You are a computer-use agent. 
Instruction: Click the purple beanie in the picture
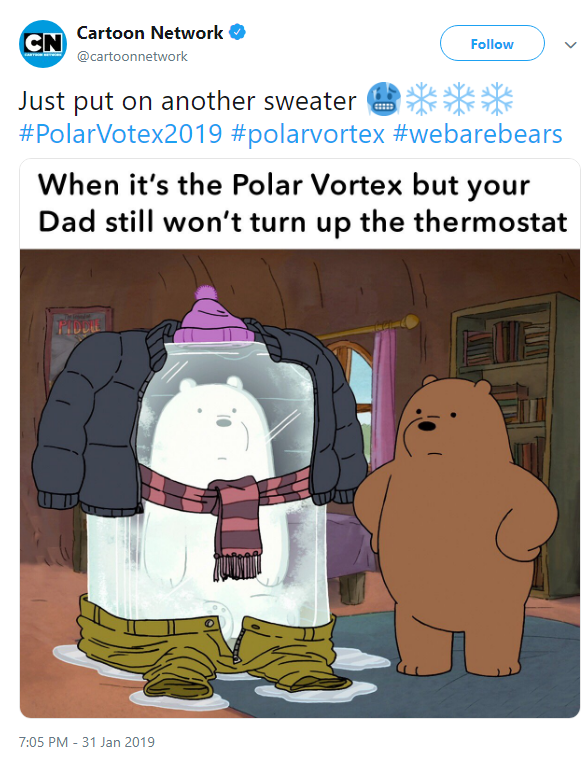coord(213,315)
